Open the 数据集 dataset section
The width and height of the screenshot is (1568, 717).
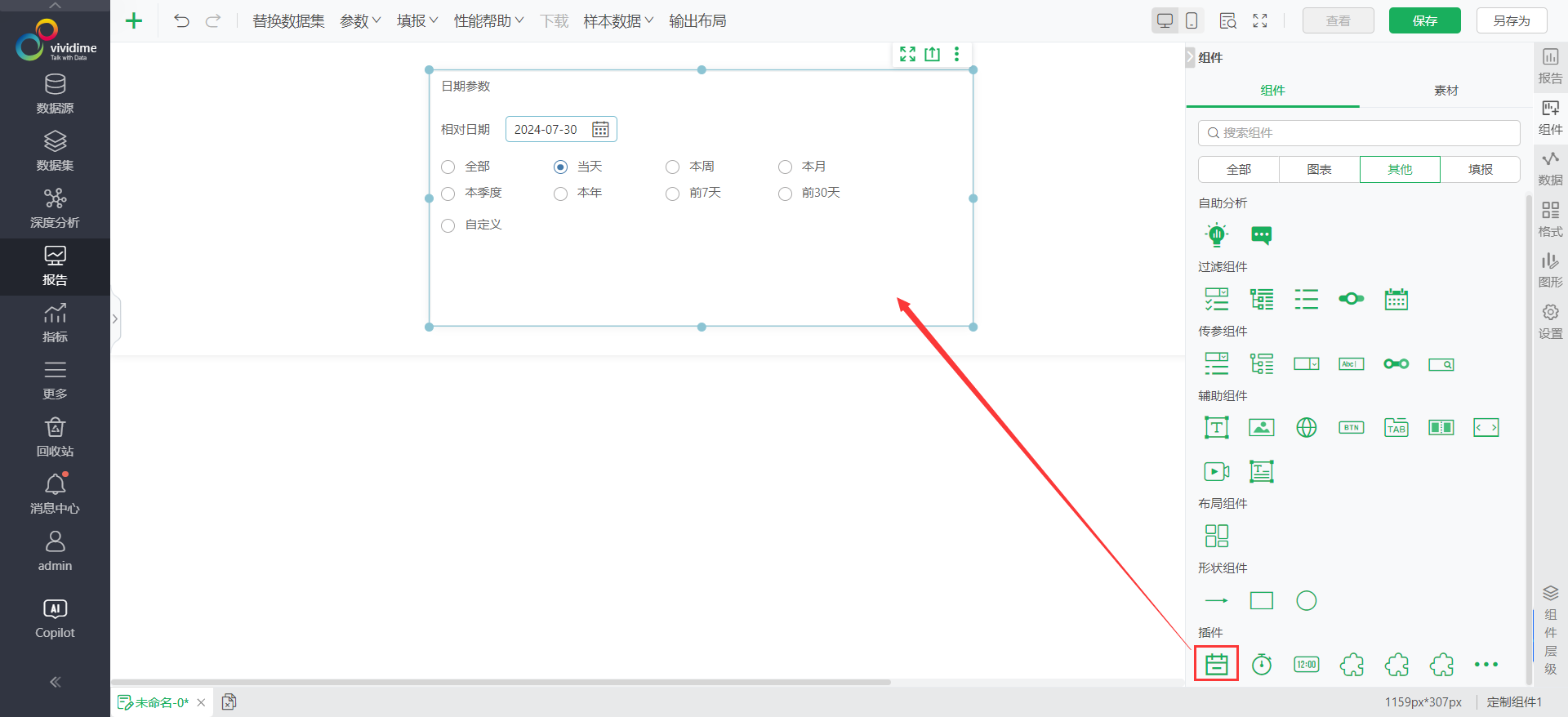55,151
